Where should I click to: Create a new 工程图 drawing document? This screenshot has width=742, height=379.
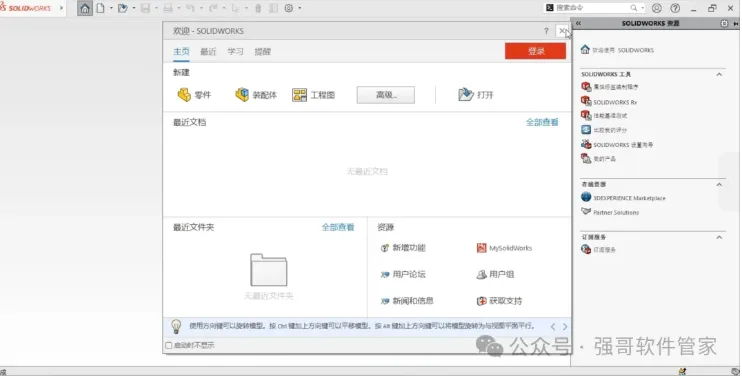pyautogui.click(x=313, y=95)
